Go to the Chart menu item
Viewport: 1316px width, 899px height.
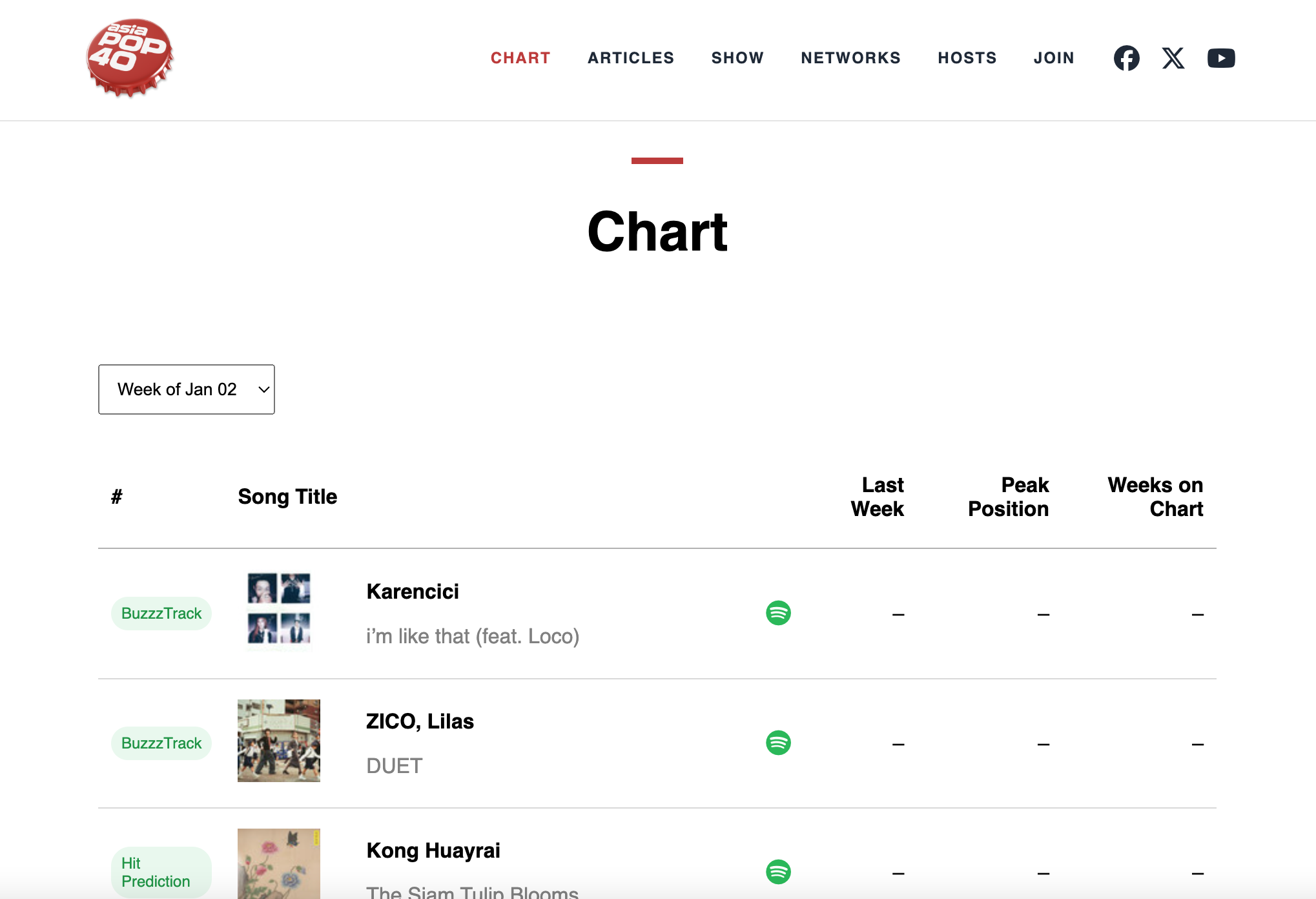pos(520,58)
